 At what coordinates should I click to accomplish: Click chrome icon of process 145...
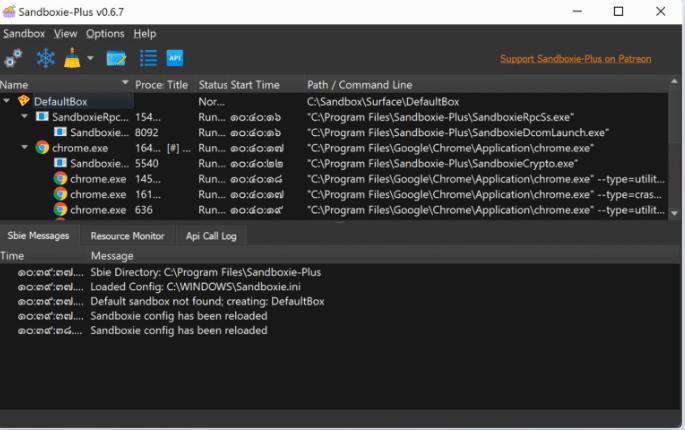point(60,178)
